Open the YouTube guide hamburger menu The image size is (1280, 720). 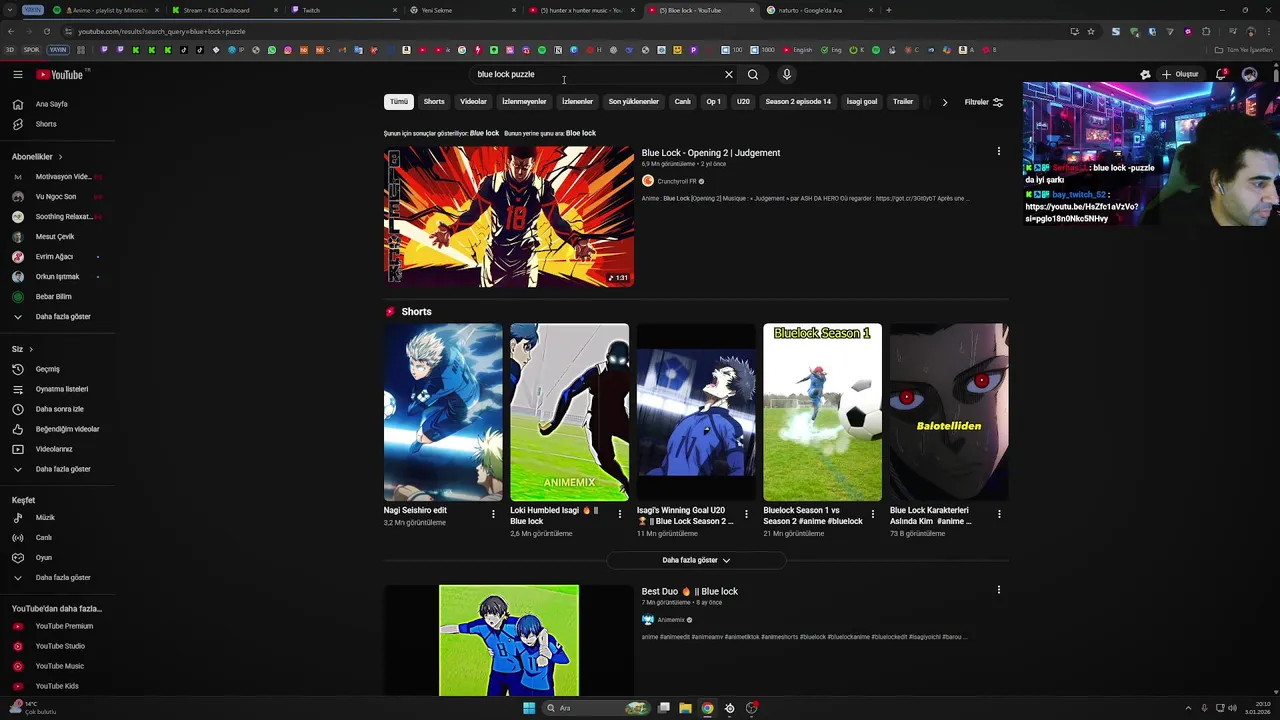click(x=18, y=74)
